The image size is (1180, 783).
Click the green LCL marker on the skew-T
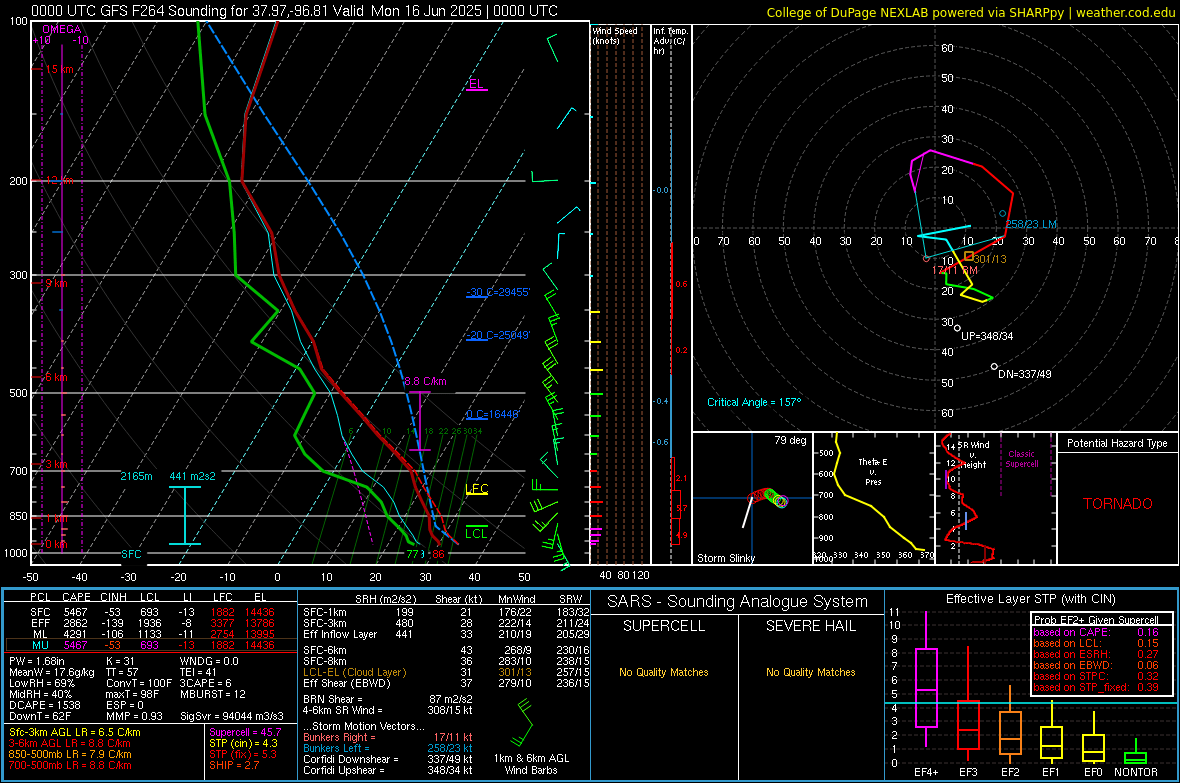476,533
